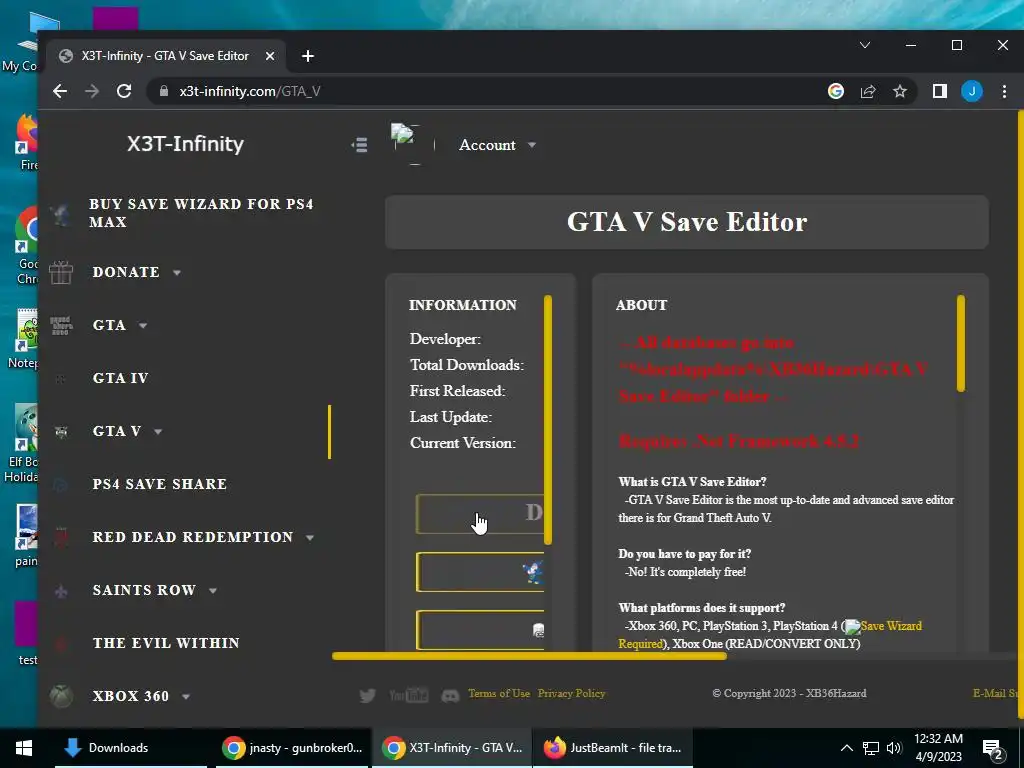Open the notification center icon
This screenshot has height=768, width=1024.
pyautogui.click(x=992, y=749)
